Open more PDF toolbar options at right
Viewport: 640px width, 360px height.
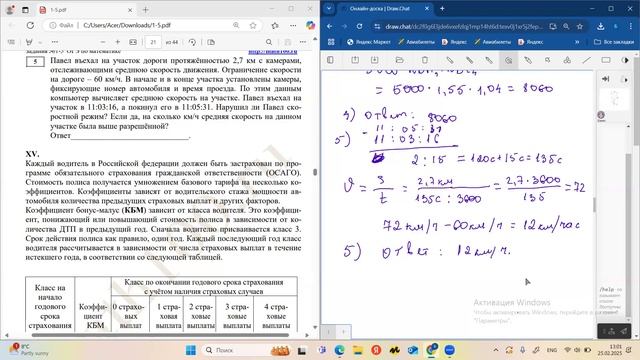302,42
